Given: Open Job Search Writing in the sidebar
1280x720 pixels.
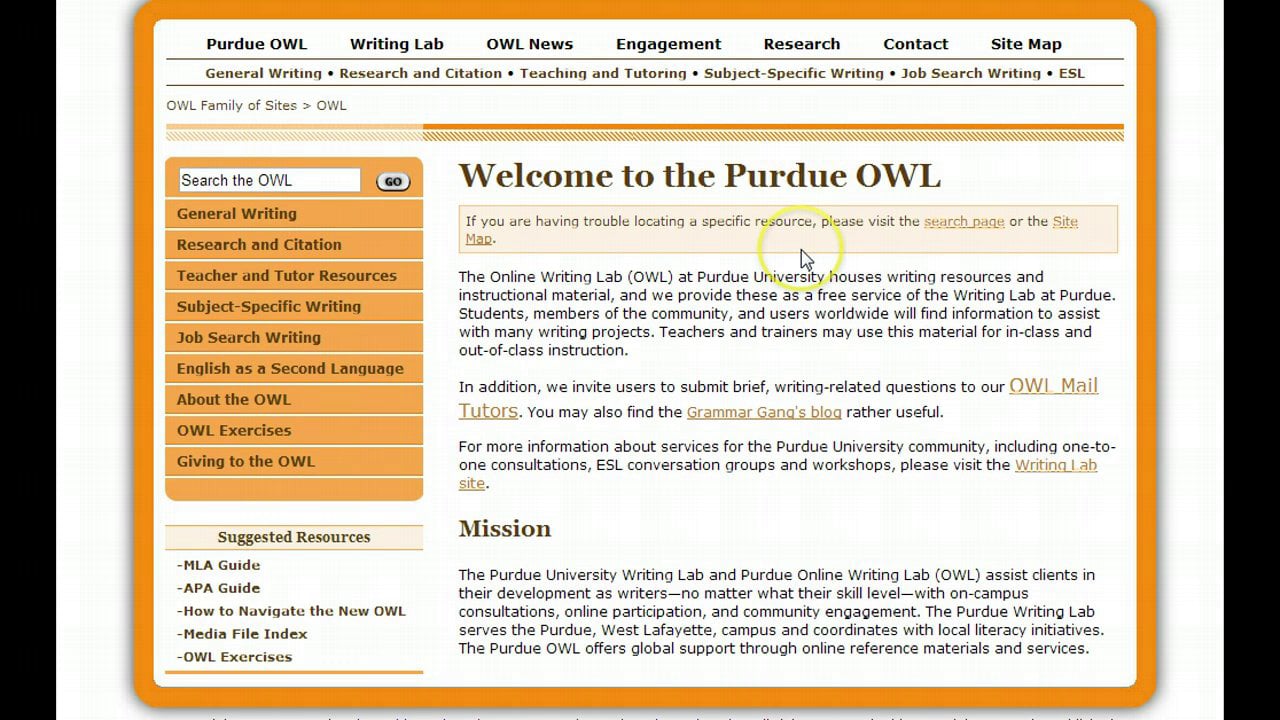Looking at the screenshot, I should point(294,338).
